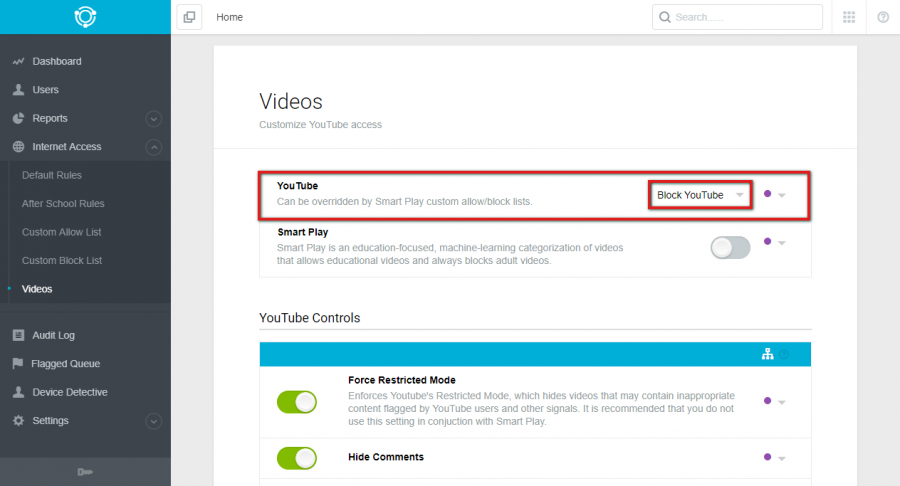Click the faint help icon in blue controls bar
Image resolution: width=900 pixels, height=486 pixels.
(784, 355)
